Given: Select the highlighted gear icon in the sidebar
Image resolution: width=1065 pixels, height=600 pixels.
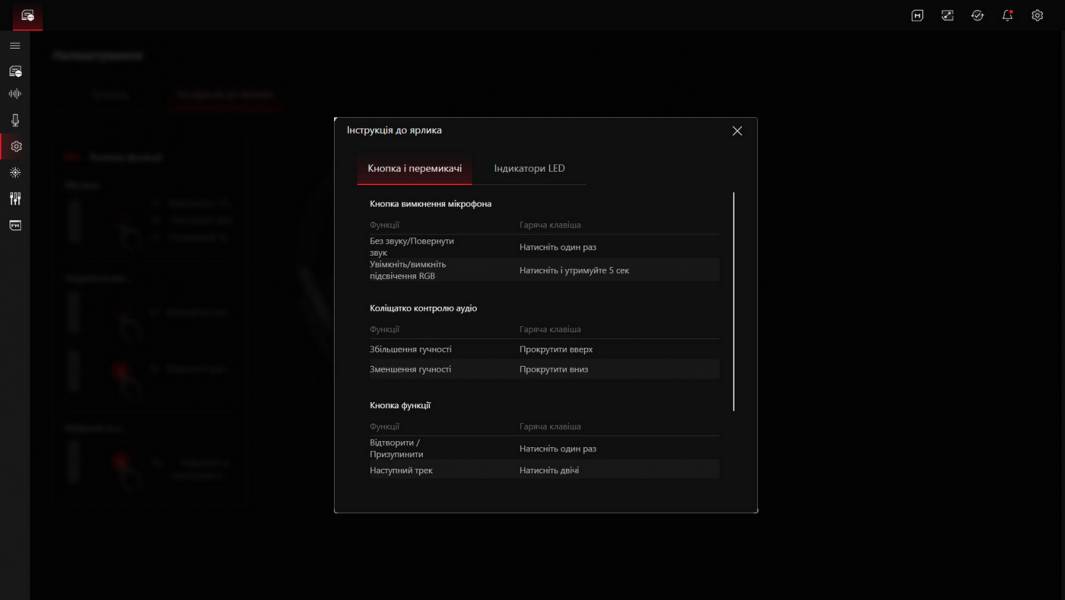Looking at the screenshot, I should (16, 146).
